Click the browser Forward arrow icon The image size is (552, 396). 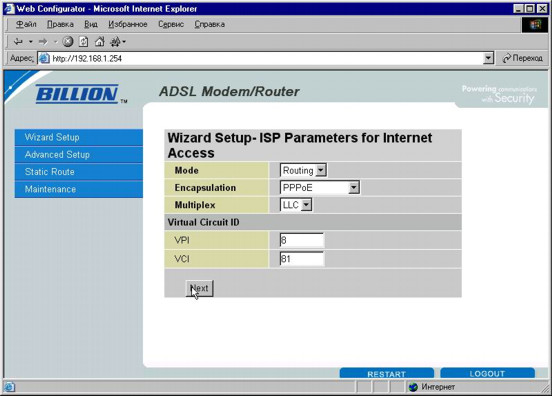coord(43,42)
